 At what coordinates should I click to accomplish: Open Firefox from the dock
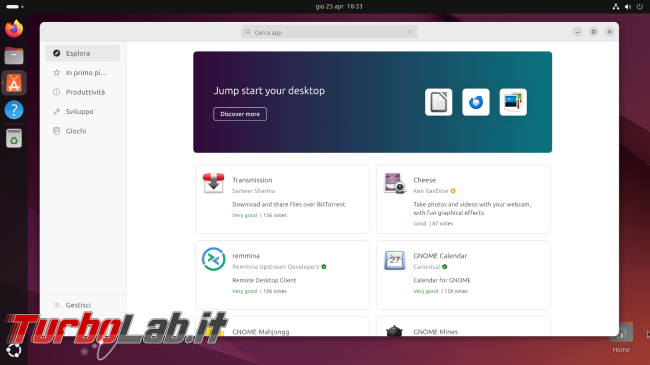(x=14, y=29)
